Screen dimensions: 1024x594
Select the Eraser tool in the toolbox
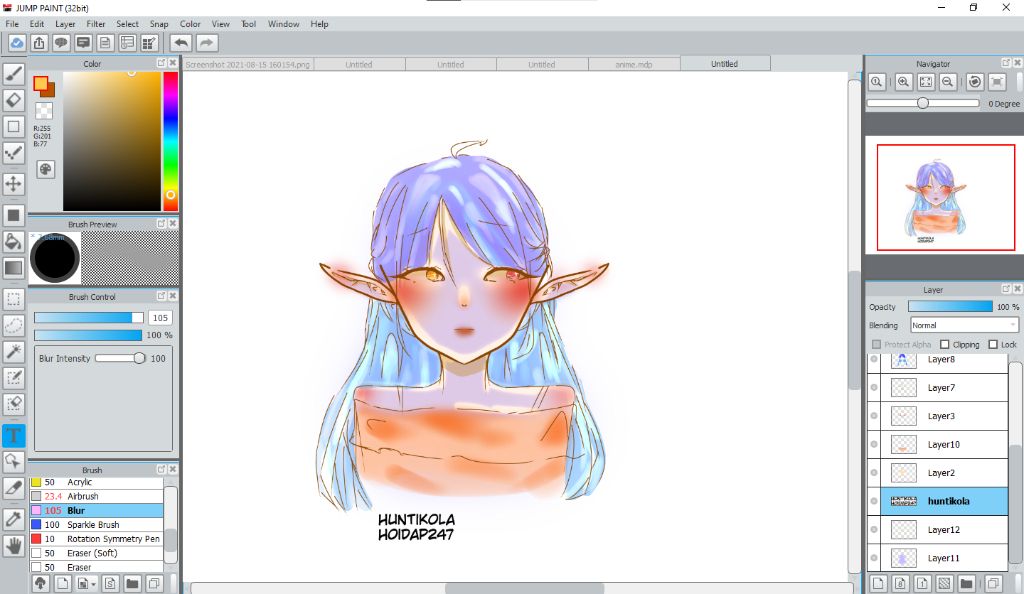tap(14, 100)
